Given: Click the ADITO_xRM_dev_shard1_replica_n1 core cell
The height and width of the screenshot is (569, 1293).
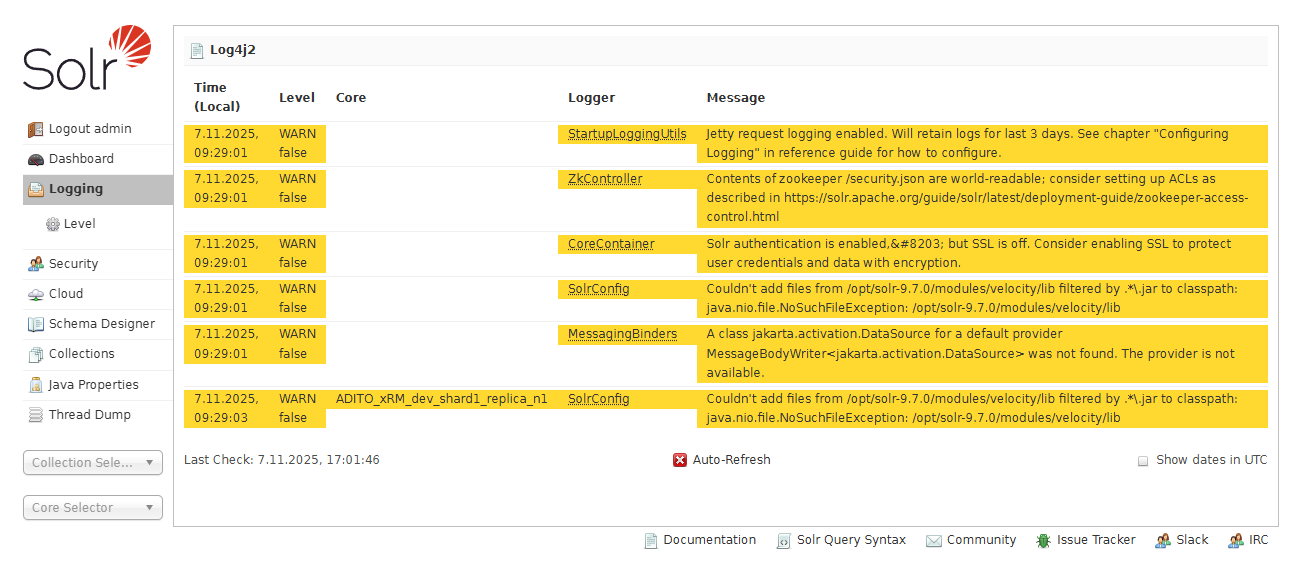Looking at the screenshot, I should point(441,399).
